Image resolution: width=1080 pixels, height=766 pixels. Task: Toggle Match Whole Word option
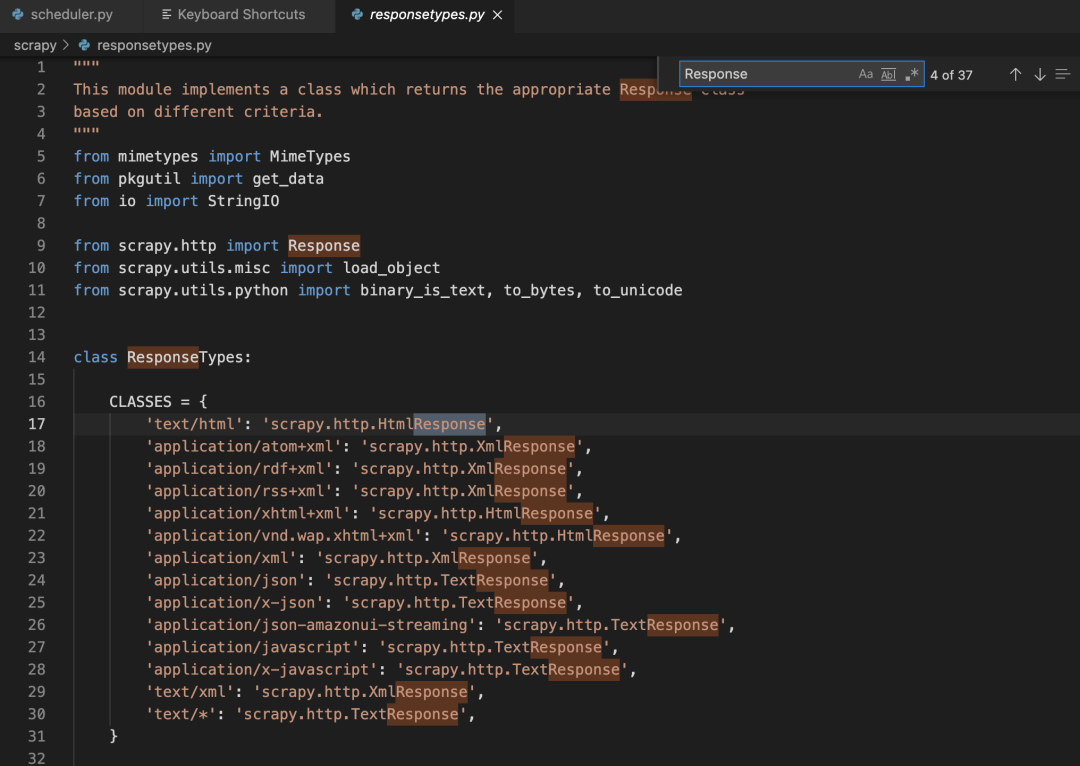tap(889, 74)
